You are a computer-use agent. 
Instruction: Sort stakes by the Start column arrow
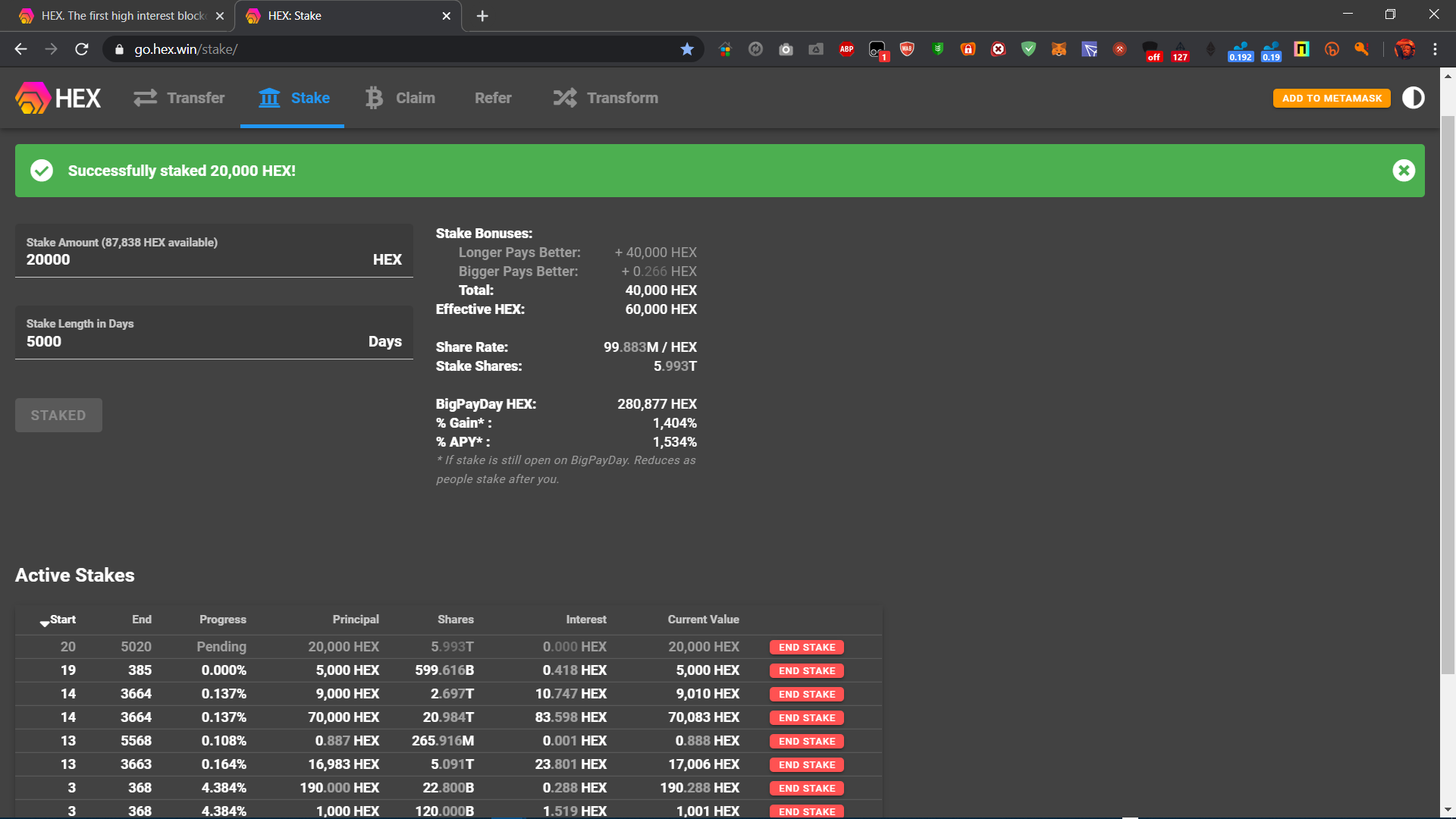pos(45,623)
